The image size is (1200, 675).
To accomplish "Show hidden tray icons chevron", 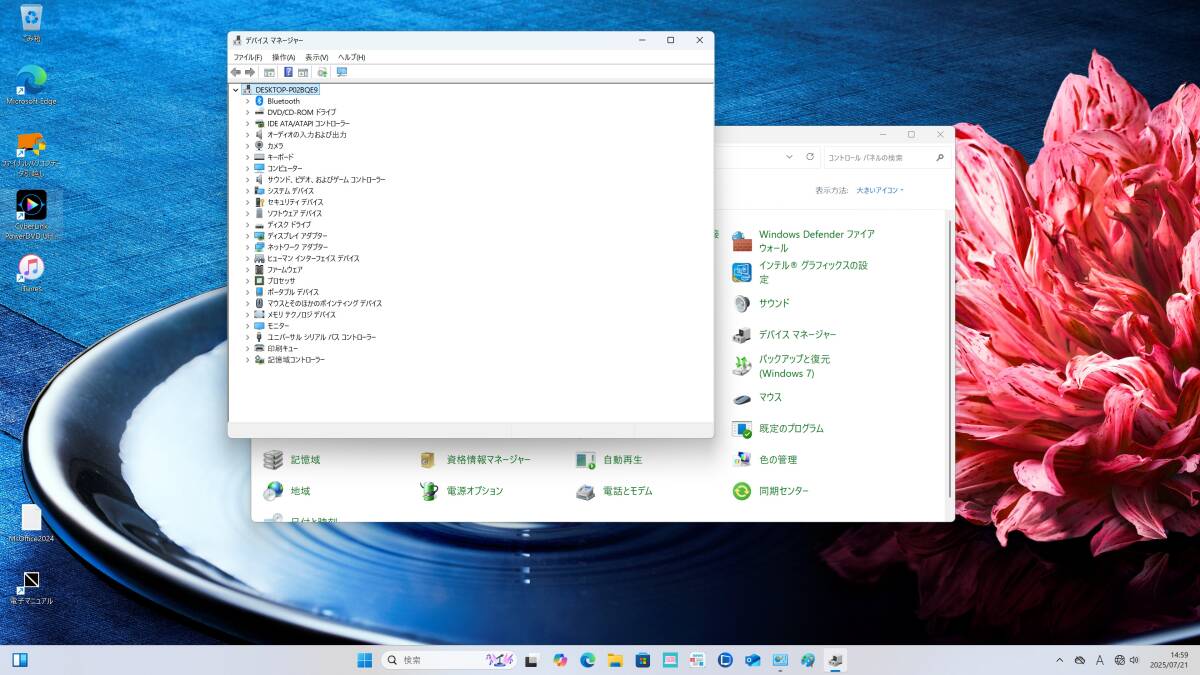I will point(1059,660).
